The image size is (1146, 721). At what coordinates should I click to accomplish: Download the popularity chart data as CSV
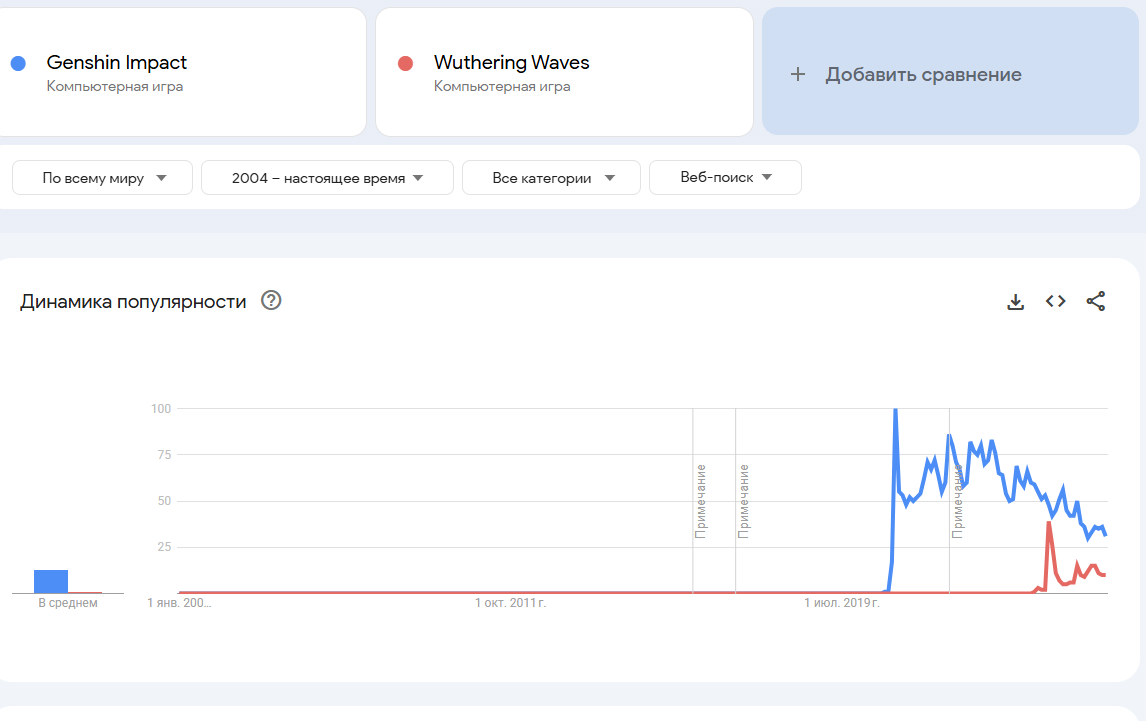1015,301
